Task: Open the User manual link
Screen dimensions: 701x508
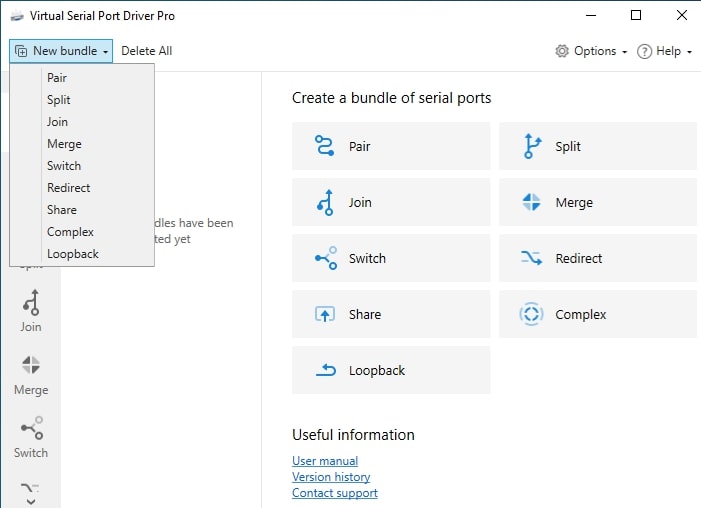Action: [x=325, y=461]
